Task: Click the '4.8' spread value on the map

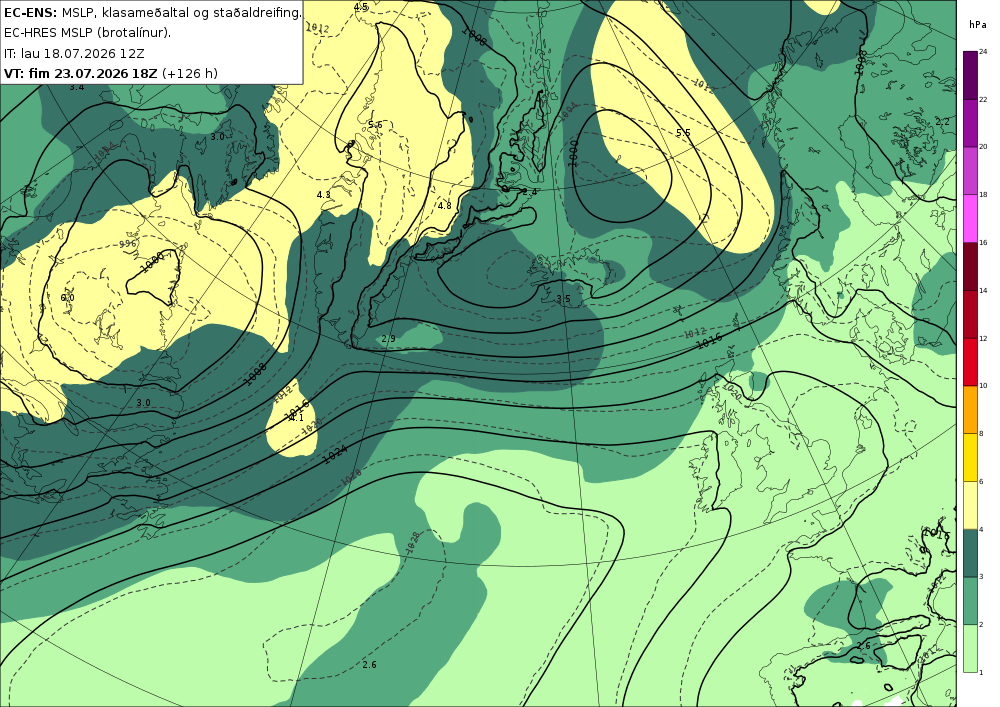Action: 445,205
